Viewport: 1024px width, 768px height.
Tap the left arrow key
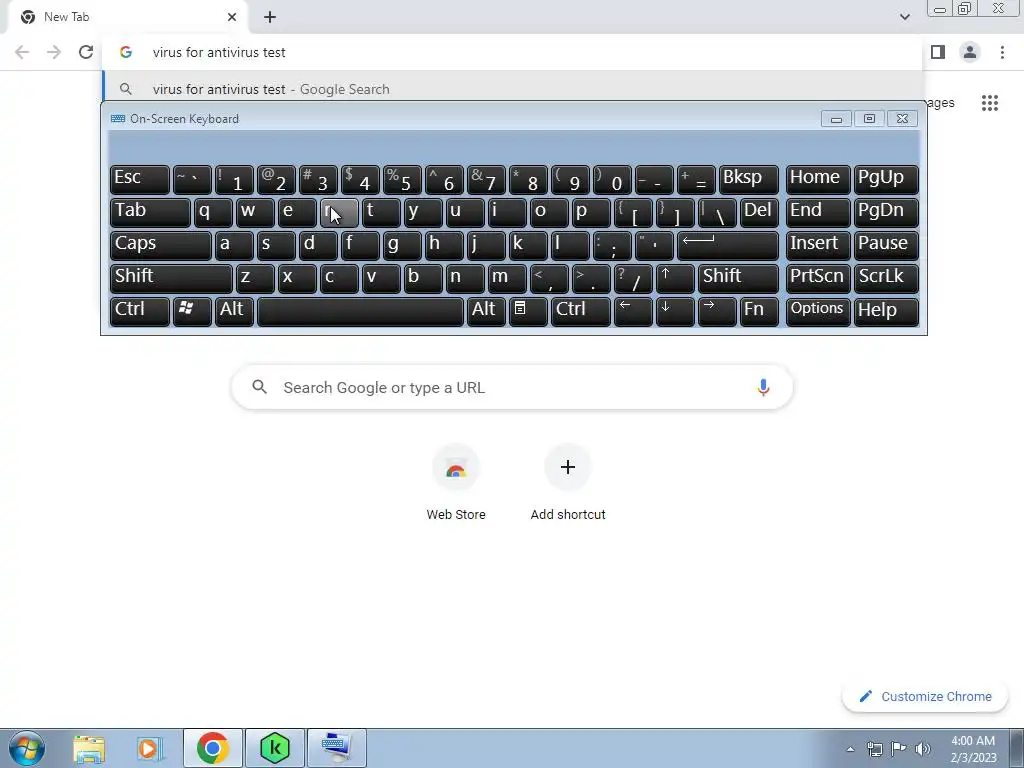pyautogui.click(x=633, y=311)
